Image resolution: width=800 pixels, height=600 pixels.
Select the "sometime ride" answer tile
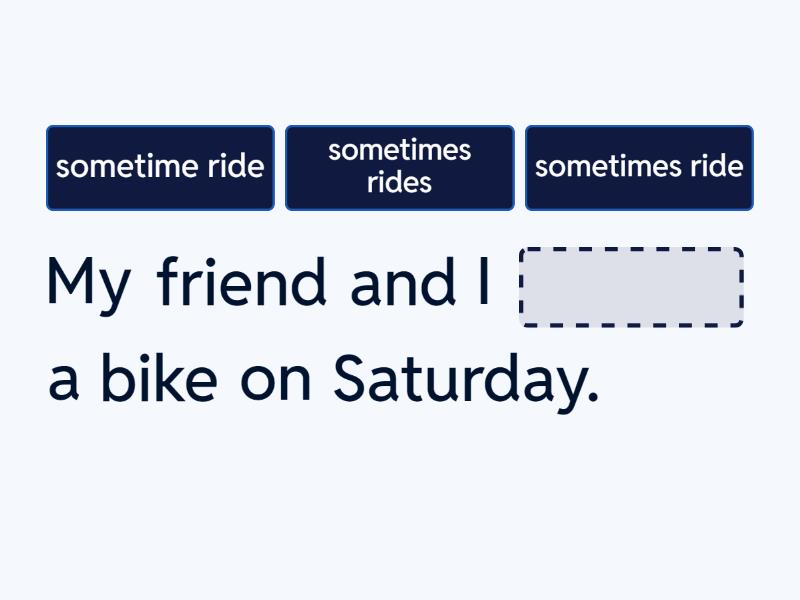tap(160, 168)
